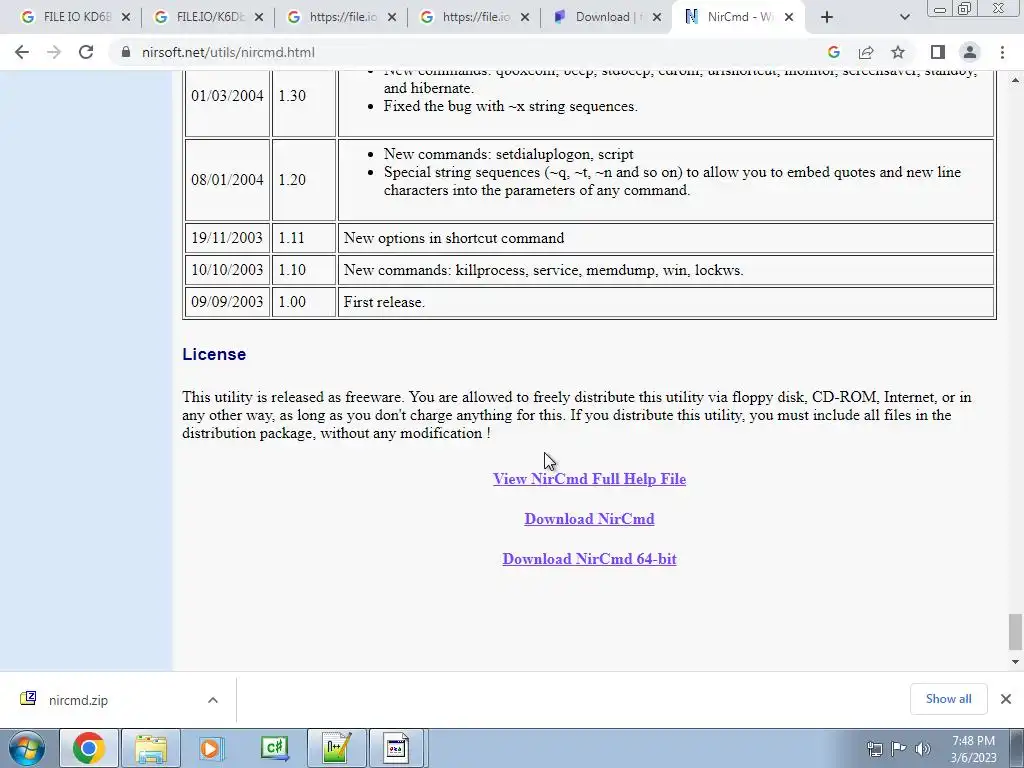Close the Download tab
This screenshot has width=1024, height=768.
pos(658,17)
